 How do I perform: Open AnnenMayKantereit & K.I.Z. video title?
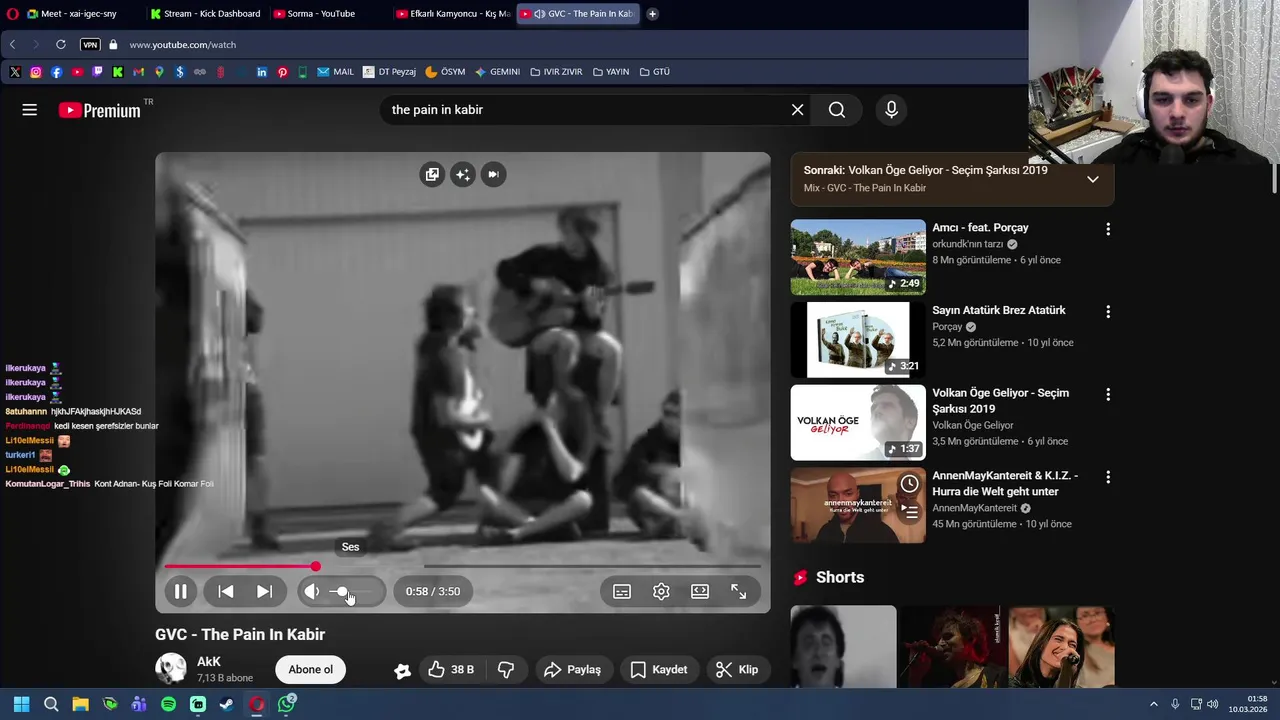pos(1004,484)
